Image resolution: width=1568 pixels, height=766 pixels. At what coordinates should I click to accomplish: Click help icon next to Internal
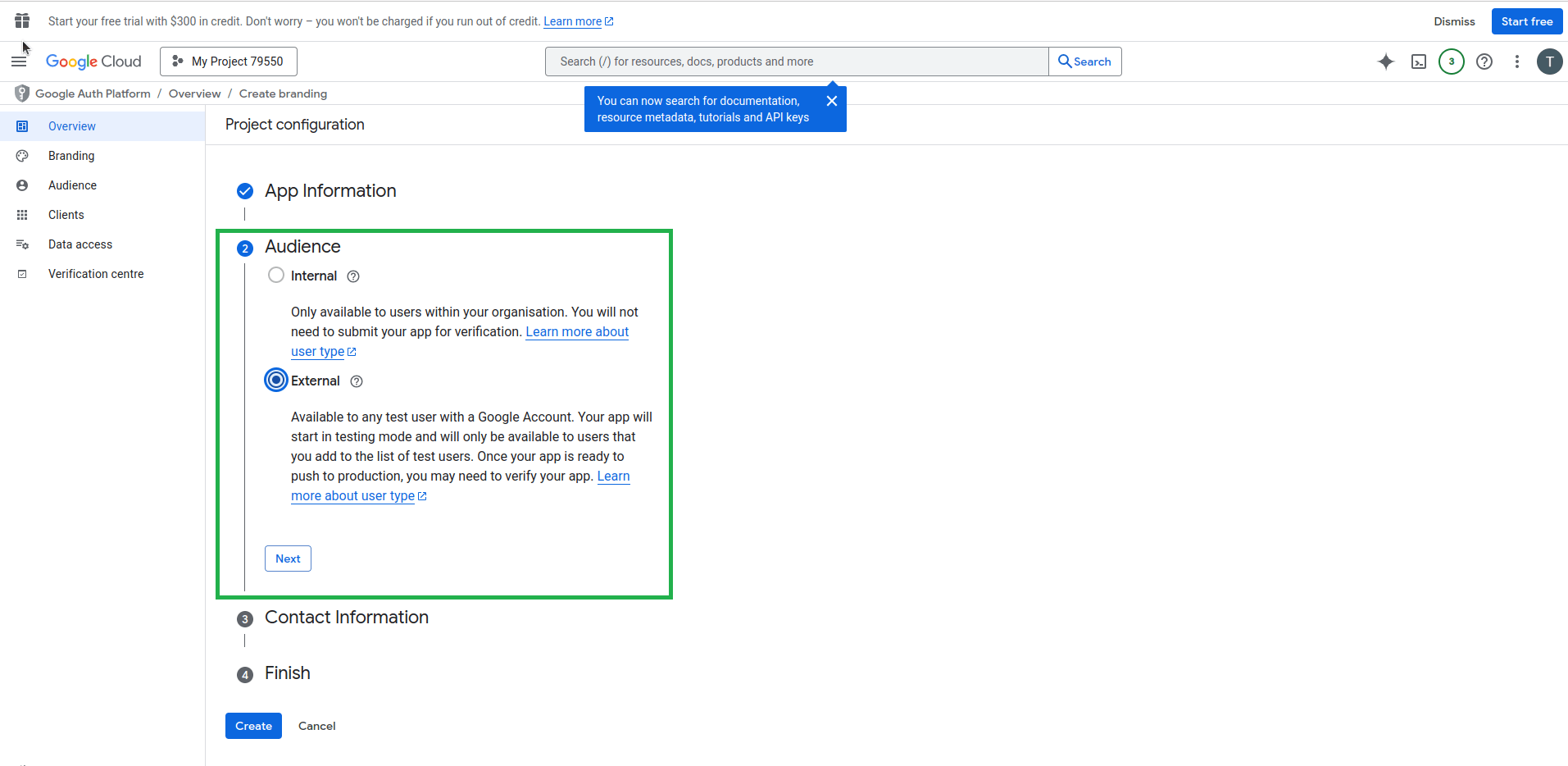[x=353, y=276]
